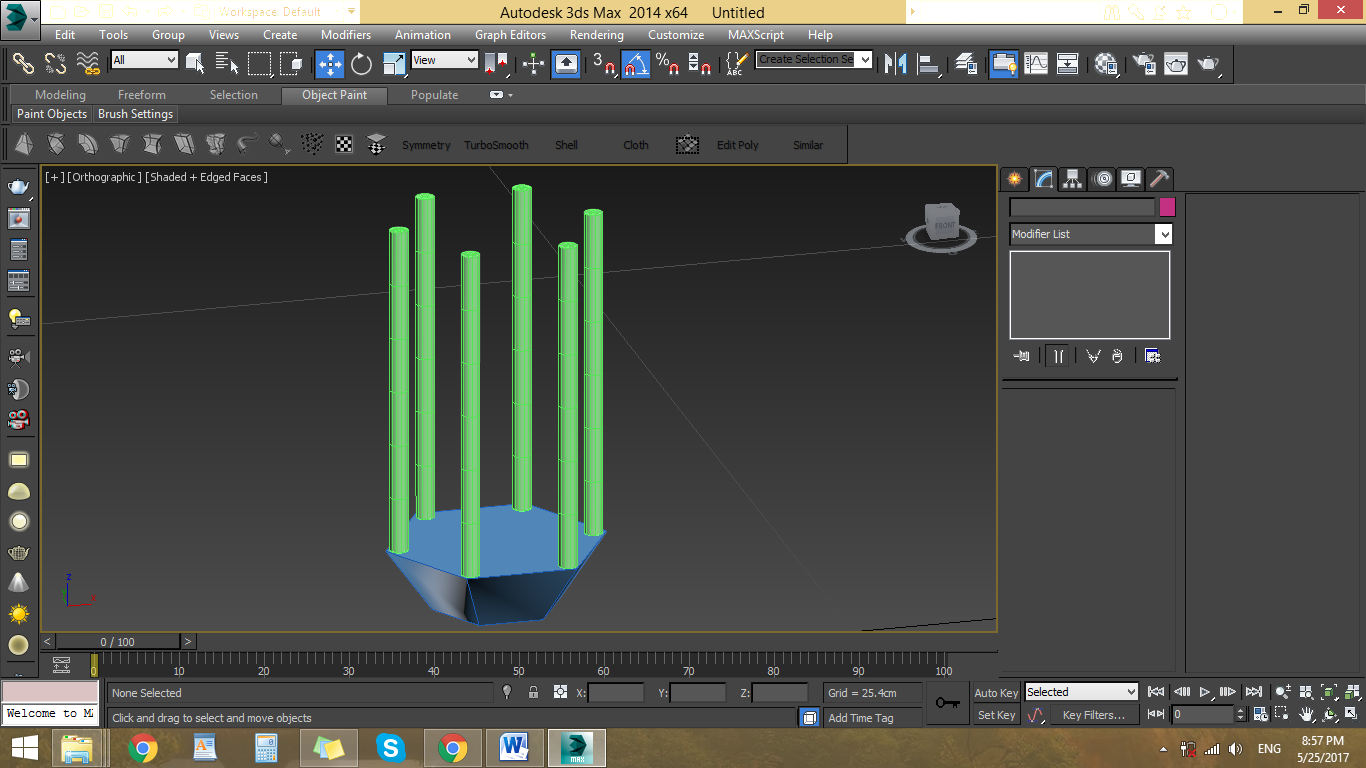This screenshot has width=1366, height=768.
Task: Open the Utilities panel hammer icon
Action: [1159, 179]
